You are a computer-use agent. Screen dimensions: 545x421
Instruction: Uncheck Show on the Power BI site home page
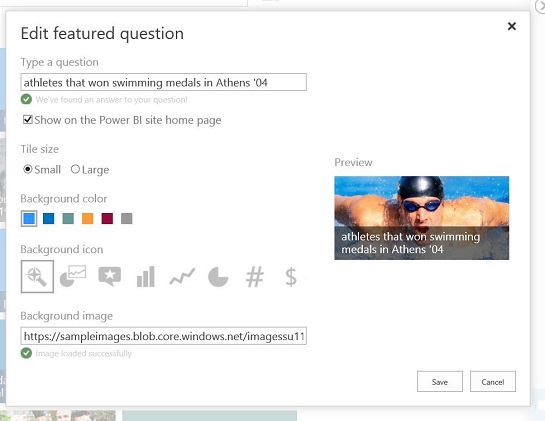pos(27,120)
